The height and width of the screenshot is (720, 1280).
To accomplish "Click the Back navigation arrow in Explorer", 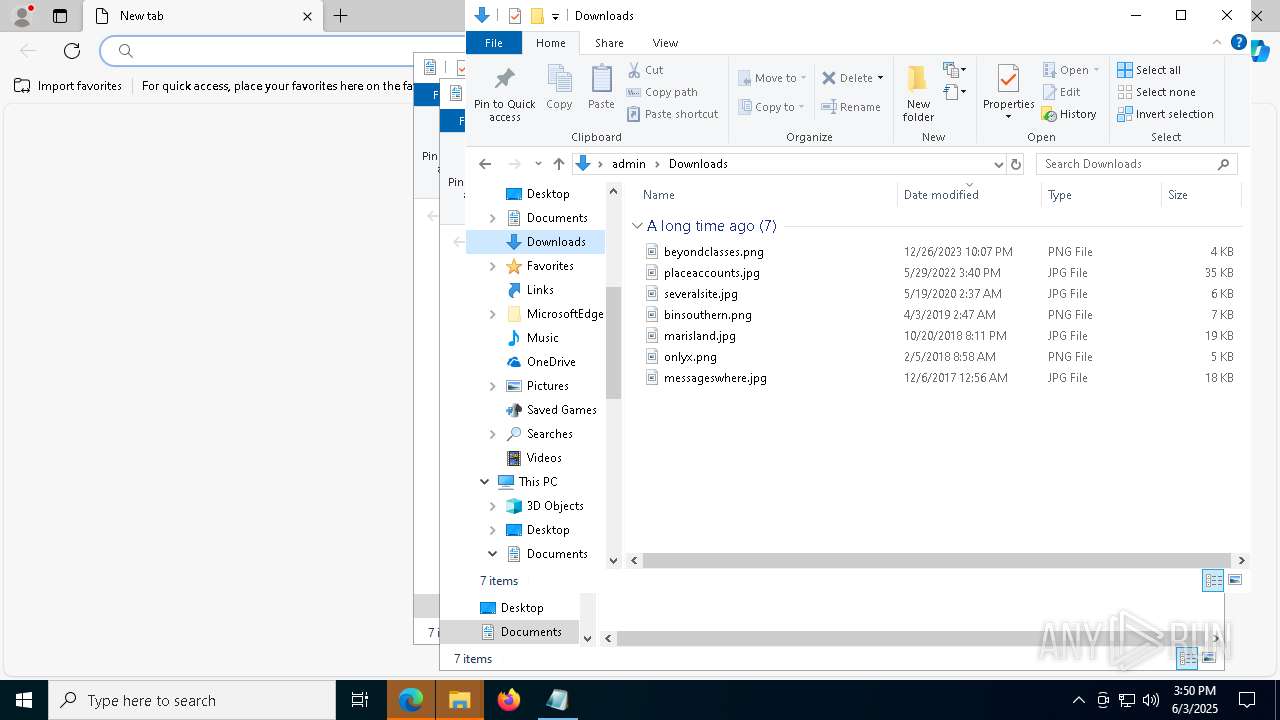I will (485, 164).
